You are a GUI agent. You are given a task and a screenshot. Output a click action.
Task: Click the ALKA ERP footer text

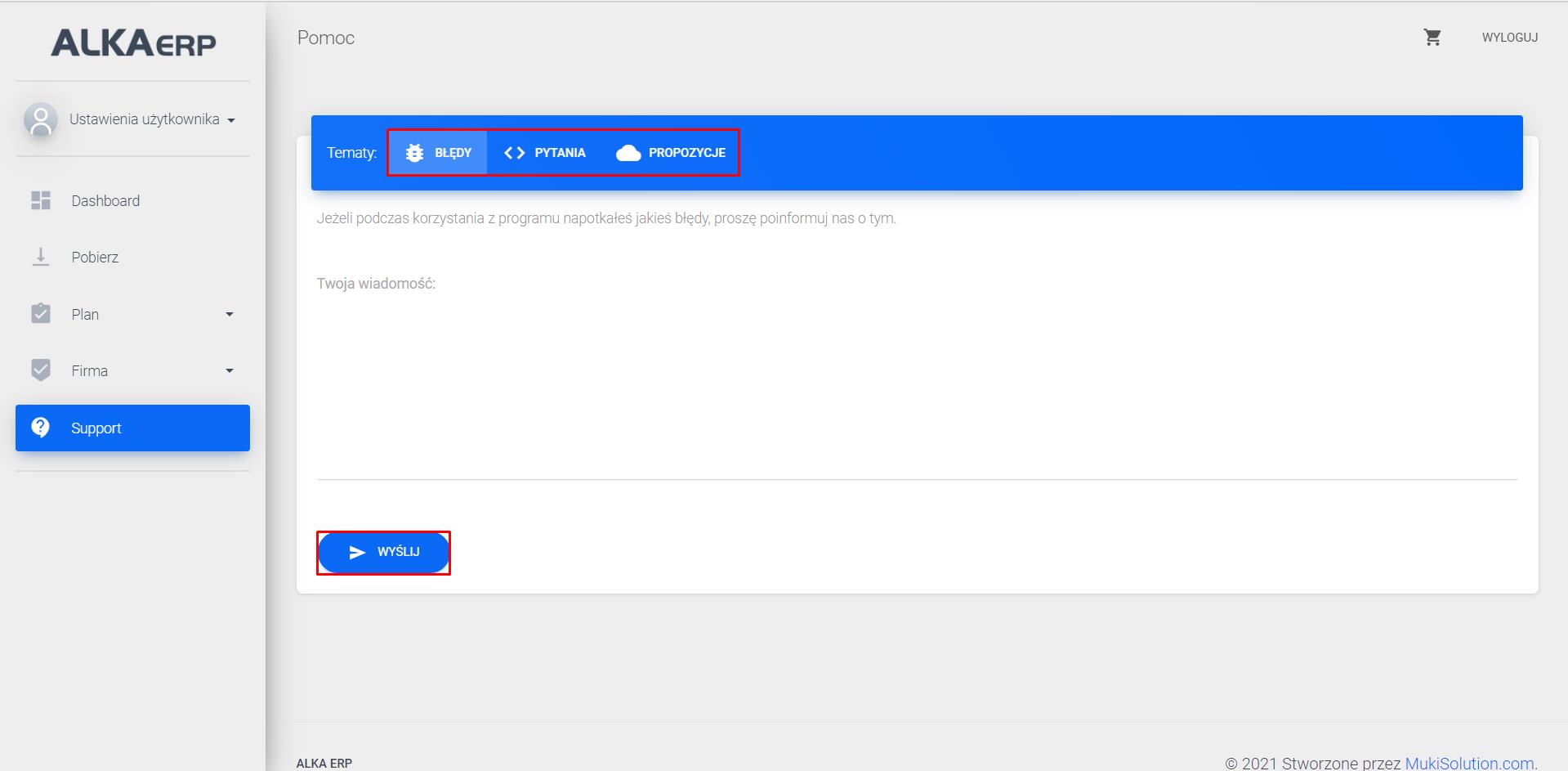pos(324,763)
